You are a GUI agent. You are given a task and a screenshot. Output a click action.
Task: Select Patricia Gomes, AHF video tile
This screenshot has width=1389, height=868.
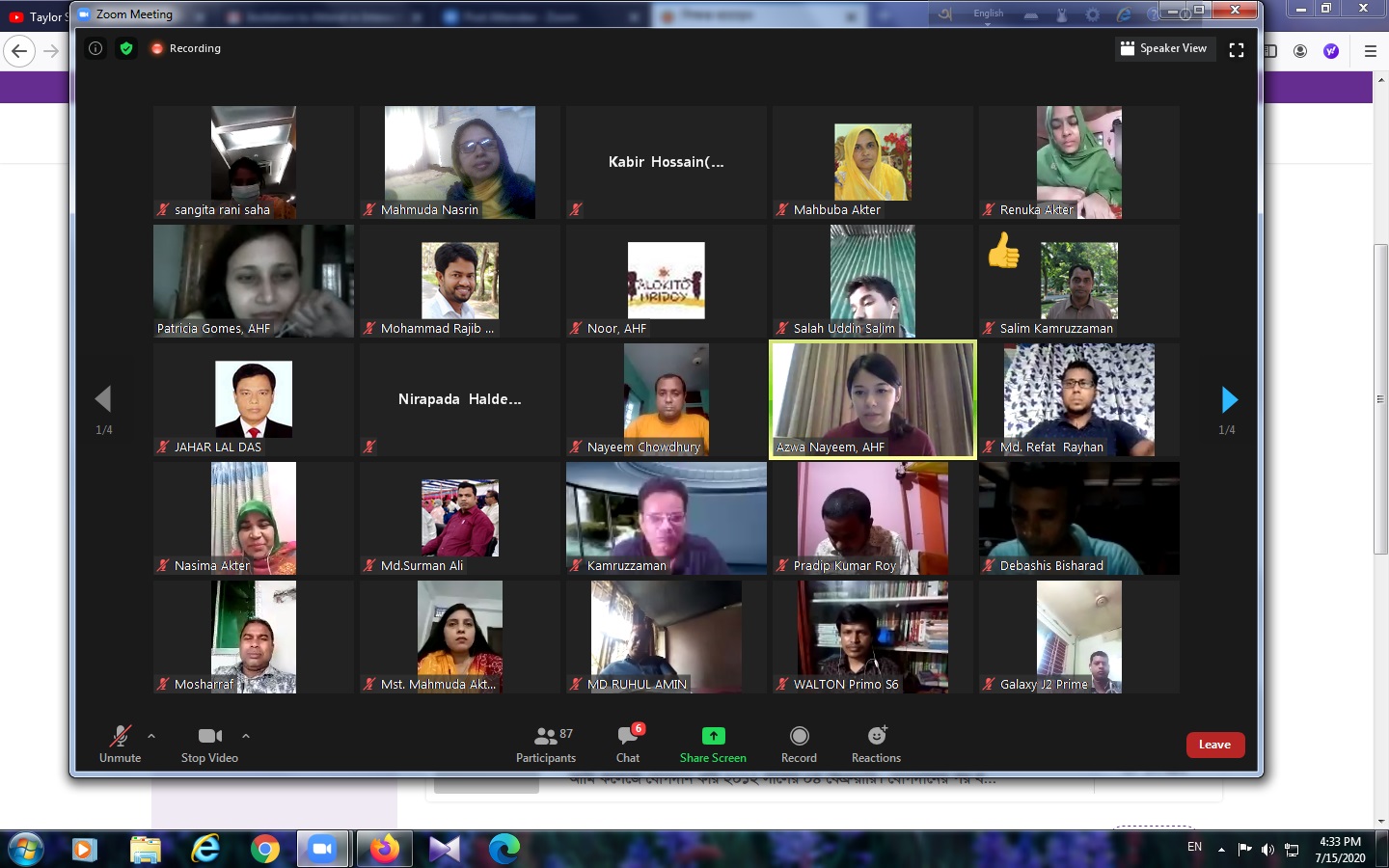pyautogui.click(x=254, y=281)
